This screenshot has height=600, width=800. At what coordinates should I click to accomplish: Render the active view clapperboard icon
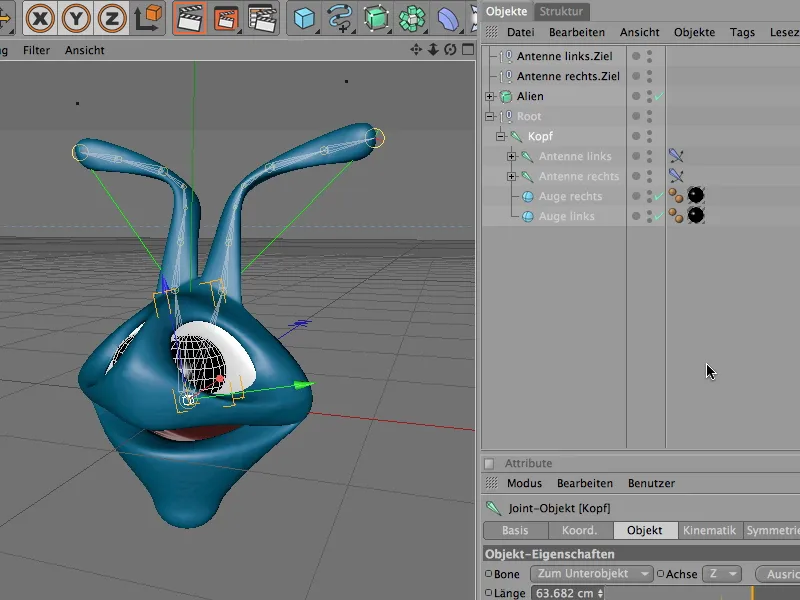[190, 18]
